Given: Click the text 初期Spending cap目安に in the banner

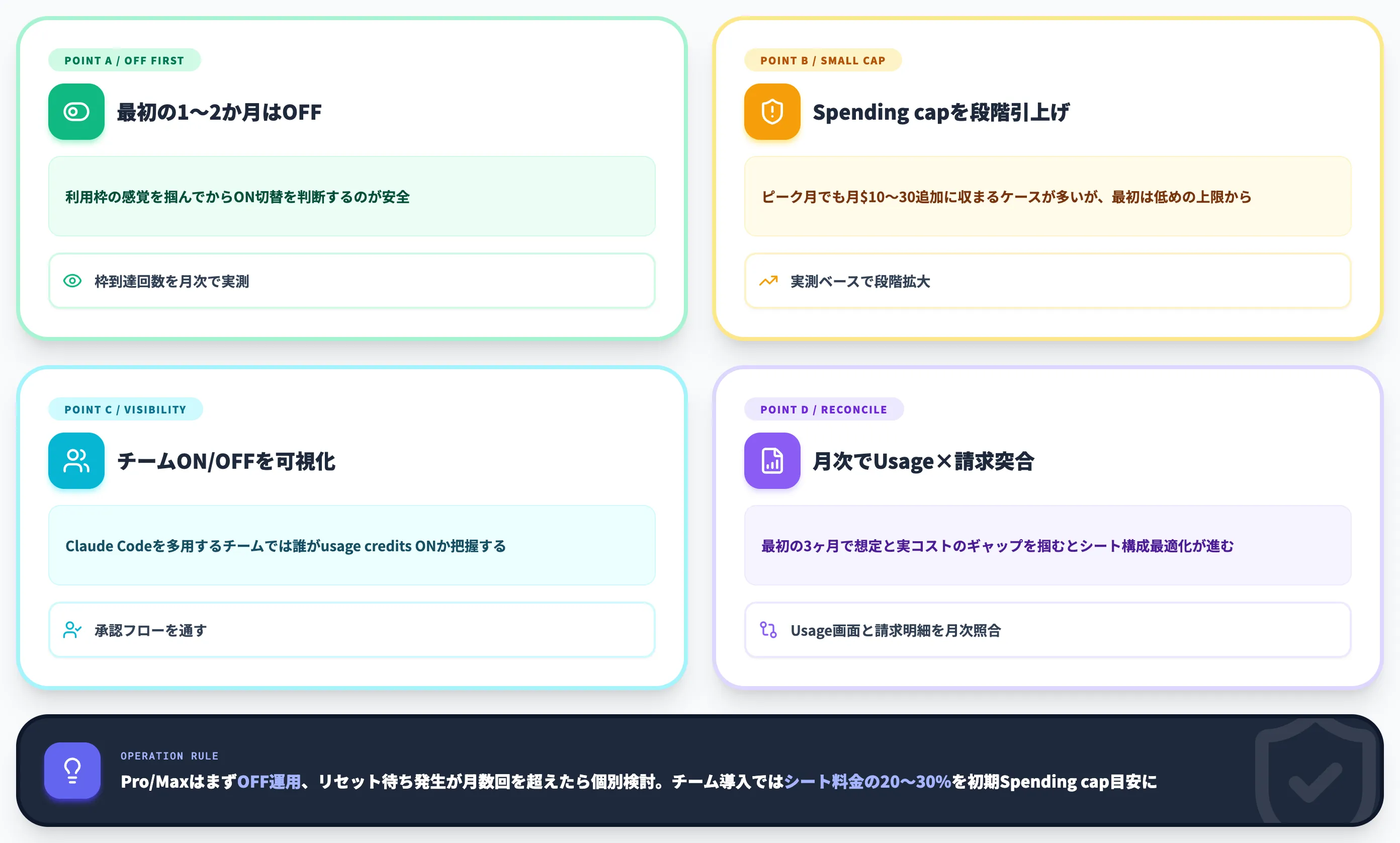Looking at the screenshot, I should click(x=1062, y=782).
